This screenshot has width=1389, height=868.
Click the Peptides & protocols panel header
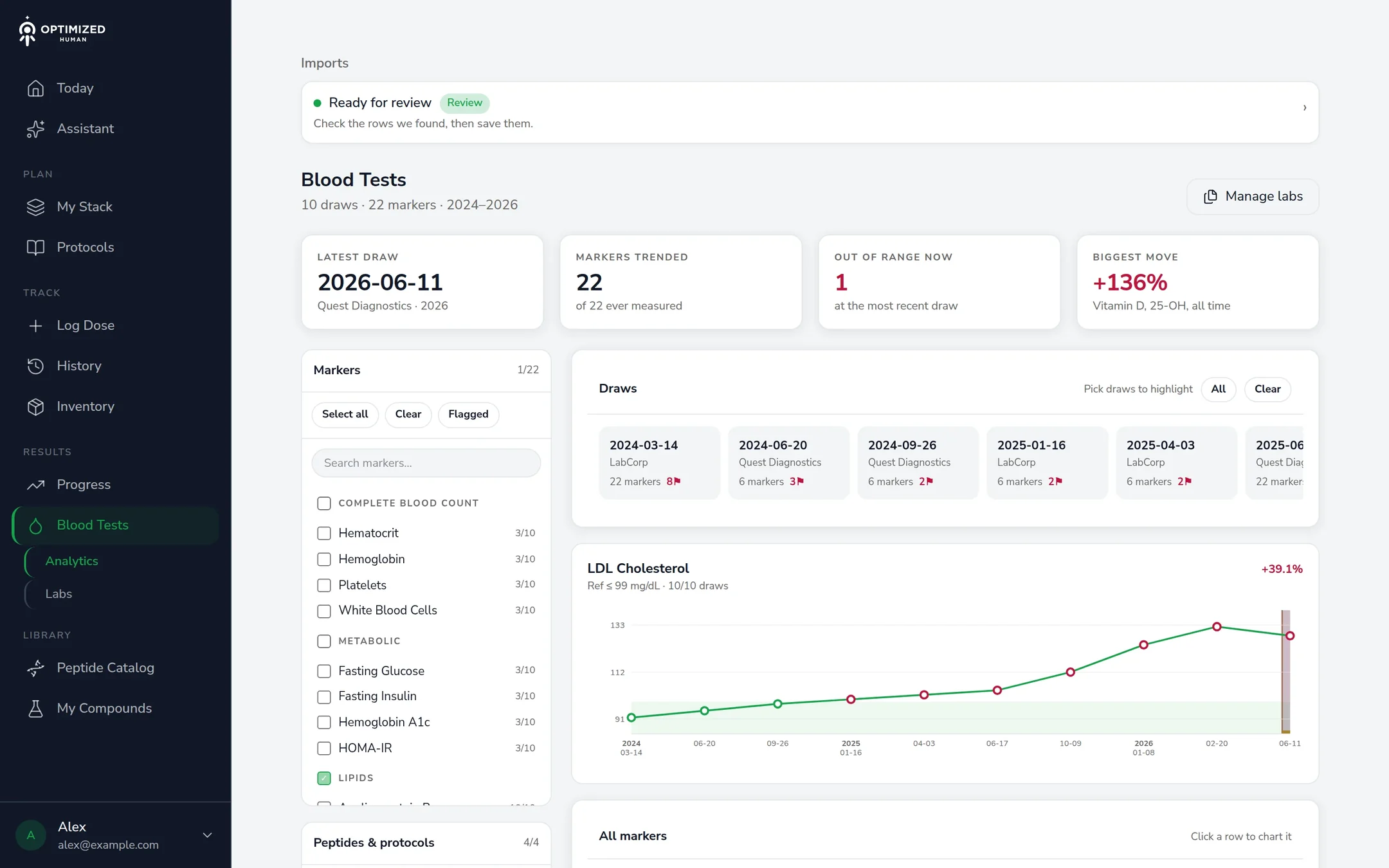(x=426, y=843)
